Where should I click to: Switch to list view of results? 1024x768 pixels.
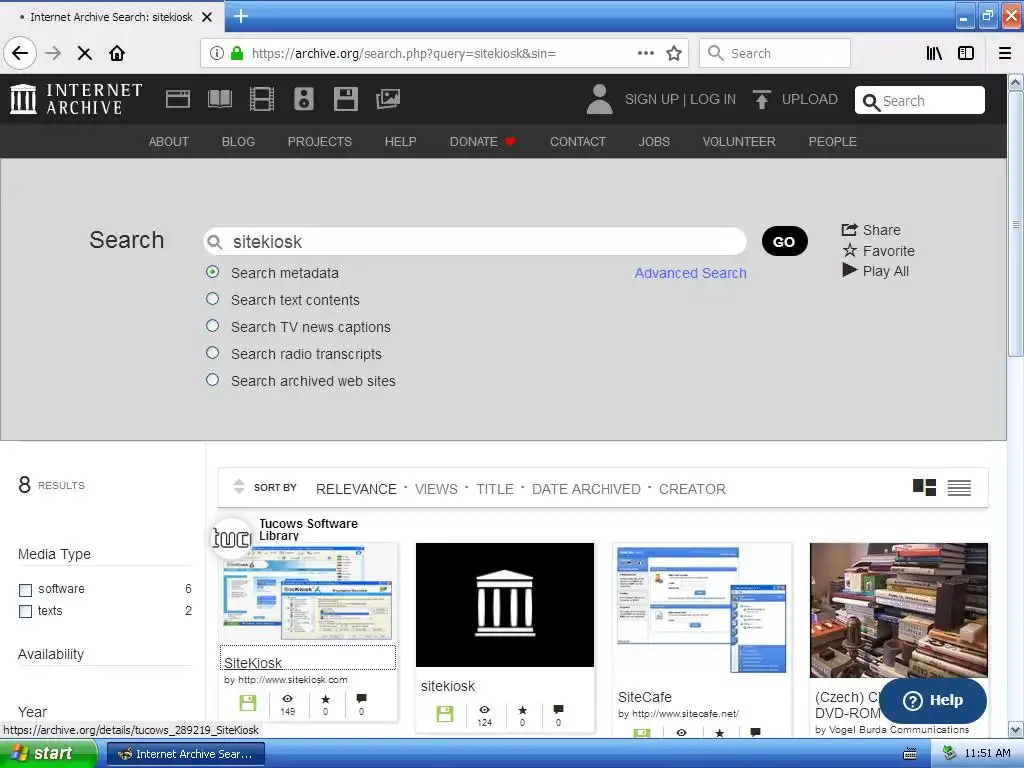click(959, 487)
